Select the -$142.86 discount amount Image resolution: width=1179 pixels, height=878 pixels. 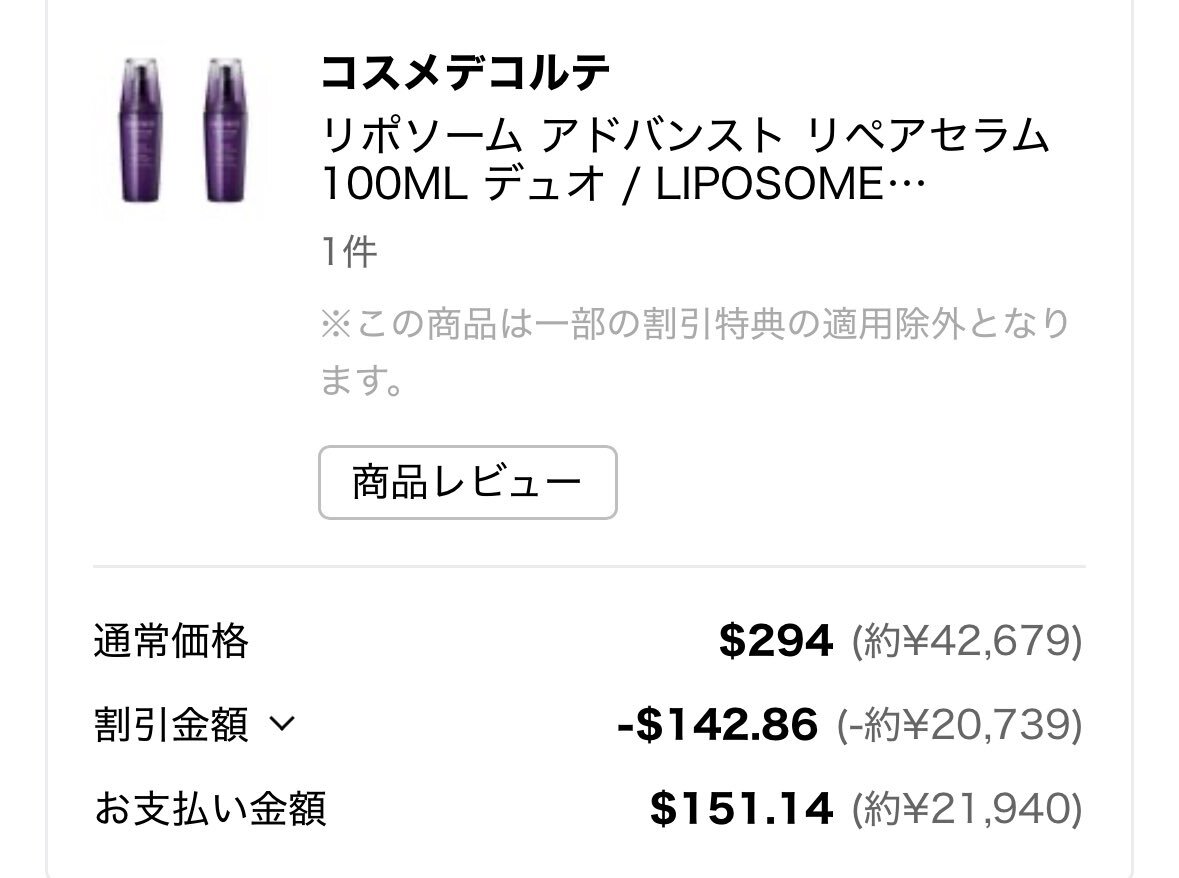point(717,725)
